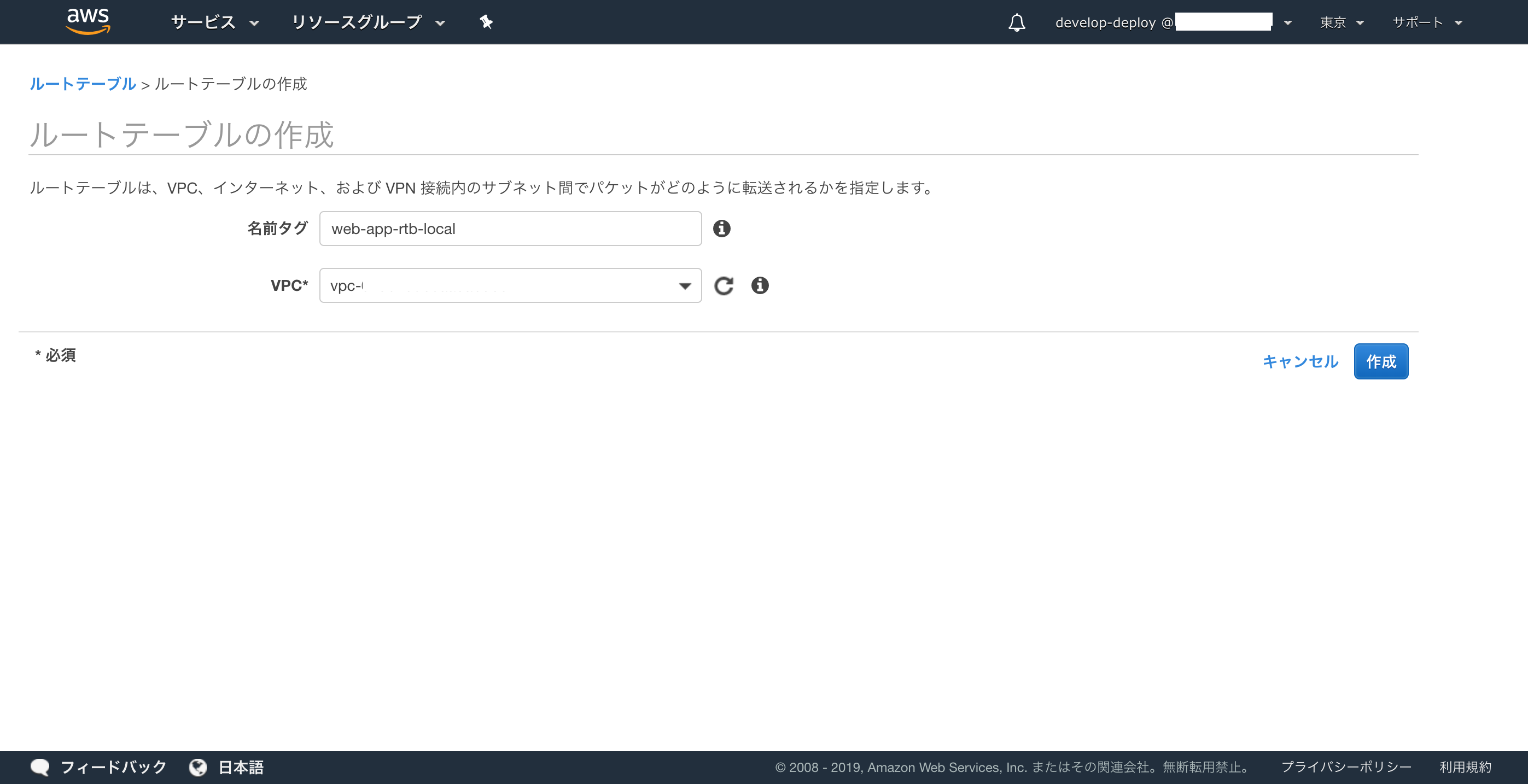1528x784 pixels.
Task: Click the キャンセル link
Action: (1299, 361)
